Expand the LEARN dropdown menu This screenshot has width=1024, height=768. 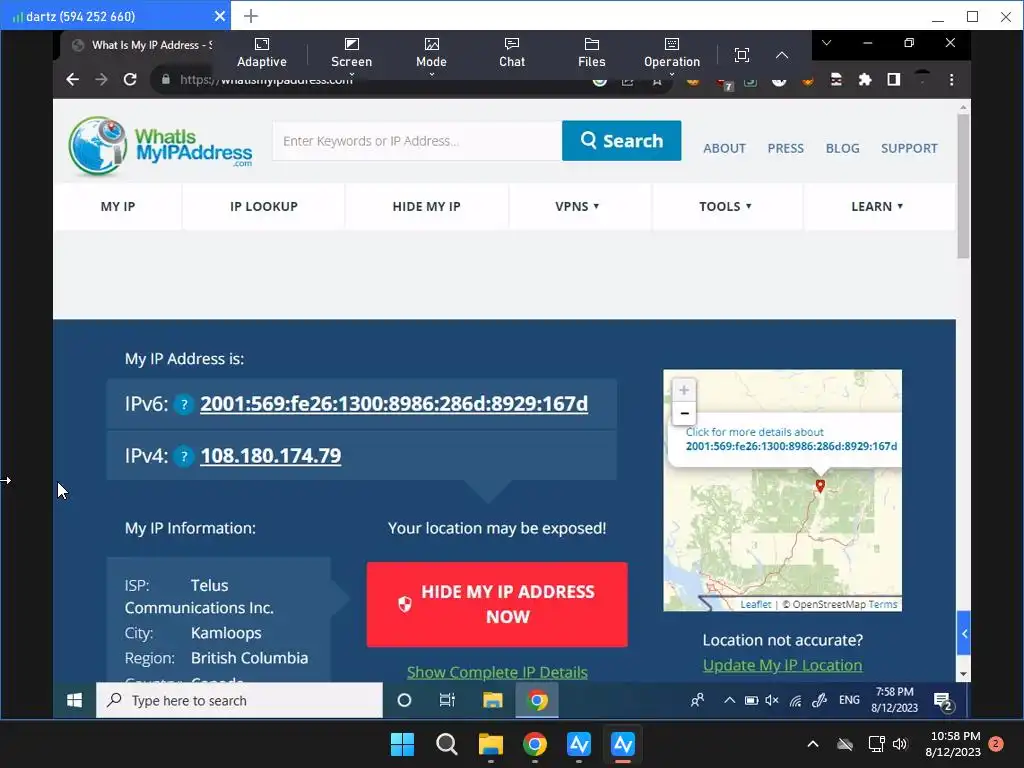coord(877,206)
